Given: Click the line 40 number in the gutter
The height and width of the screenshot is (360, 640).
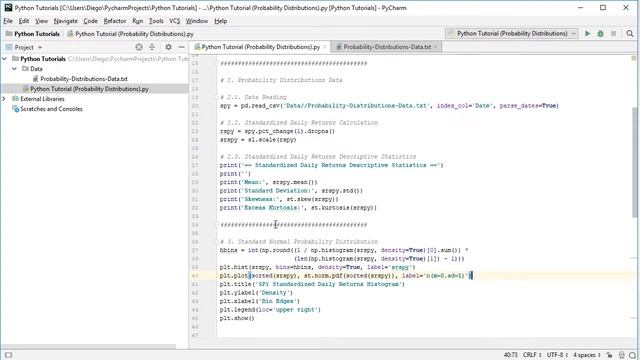Looking at the screenshot, I should (x=194, y=276).
